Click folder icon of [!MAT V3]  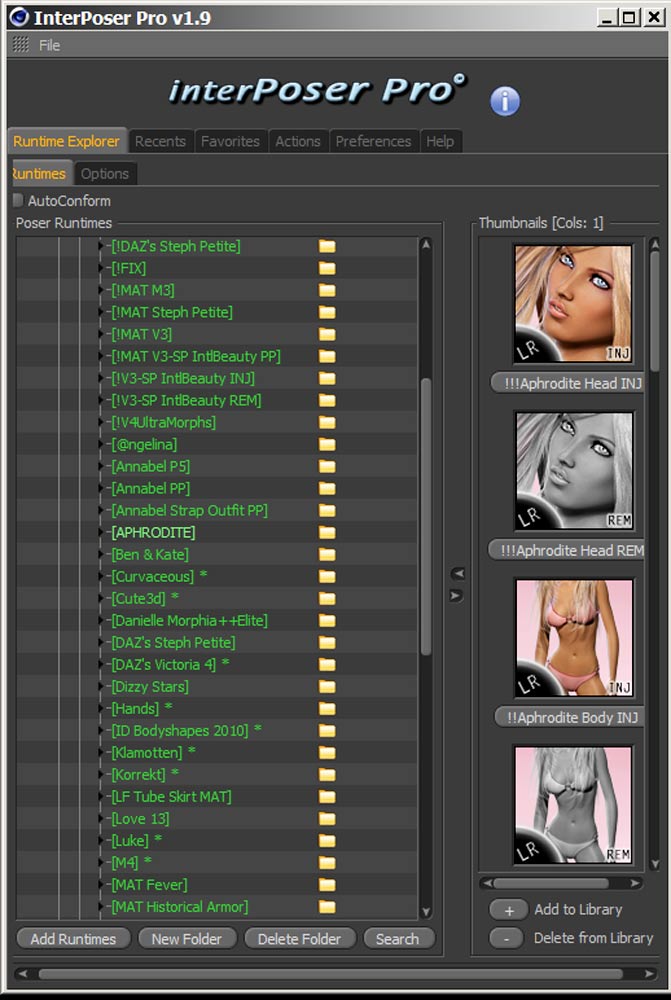(x=327, y=334)
